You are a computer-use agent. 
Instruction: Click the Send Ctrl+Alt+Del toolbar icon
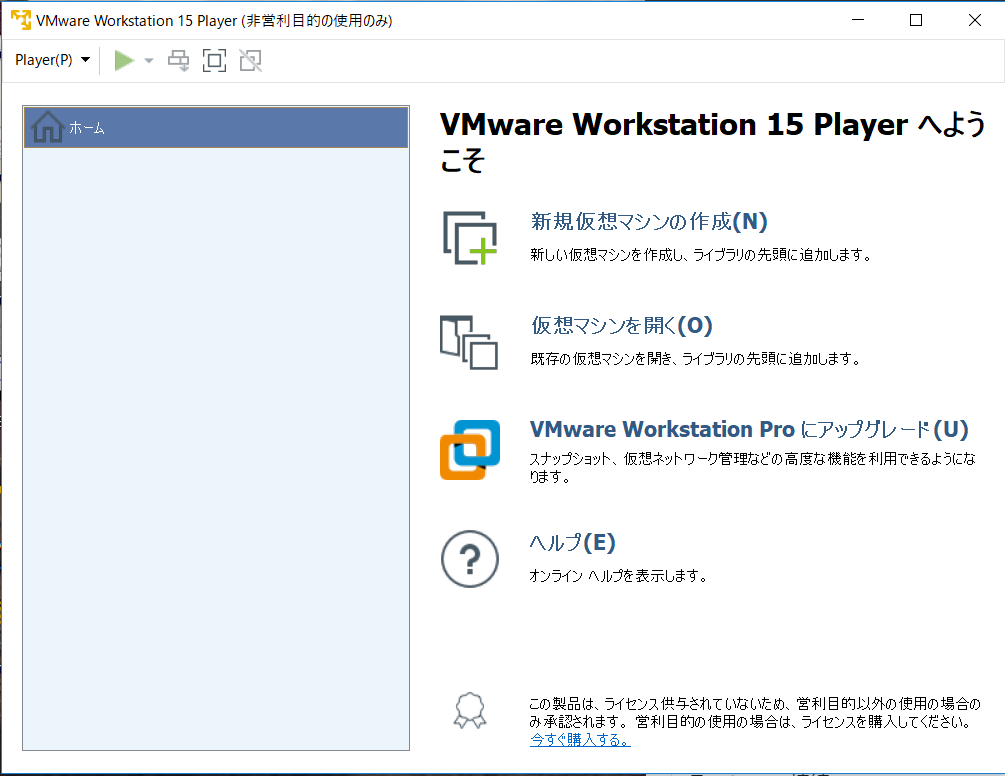(178, 60)
